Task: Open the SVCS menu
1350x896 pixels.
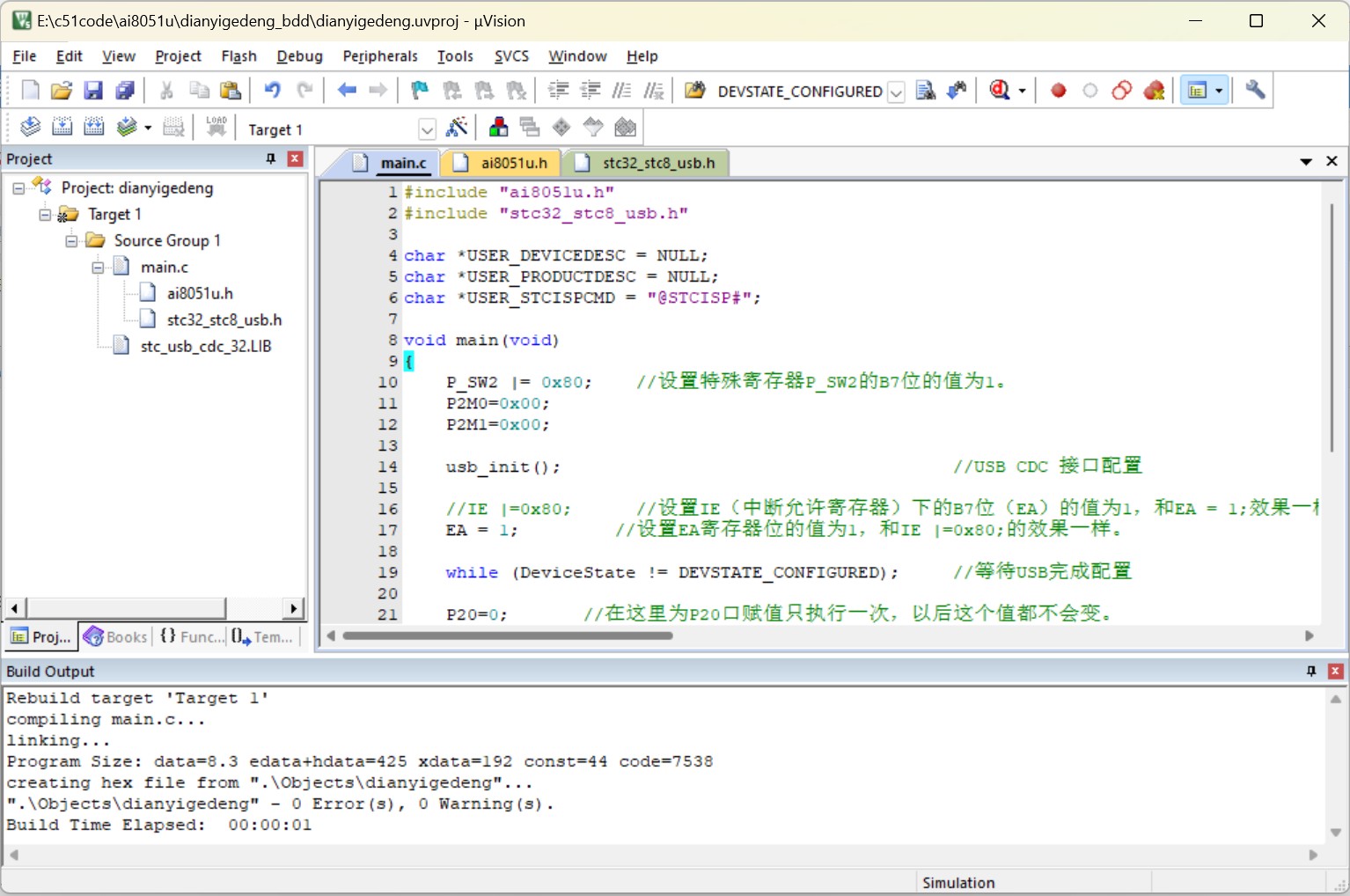Action: 511,56
